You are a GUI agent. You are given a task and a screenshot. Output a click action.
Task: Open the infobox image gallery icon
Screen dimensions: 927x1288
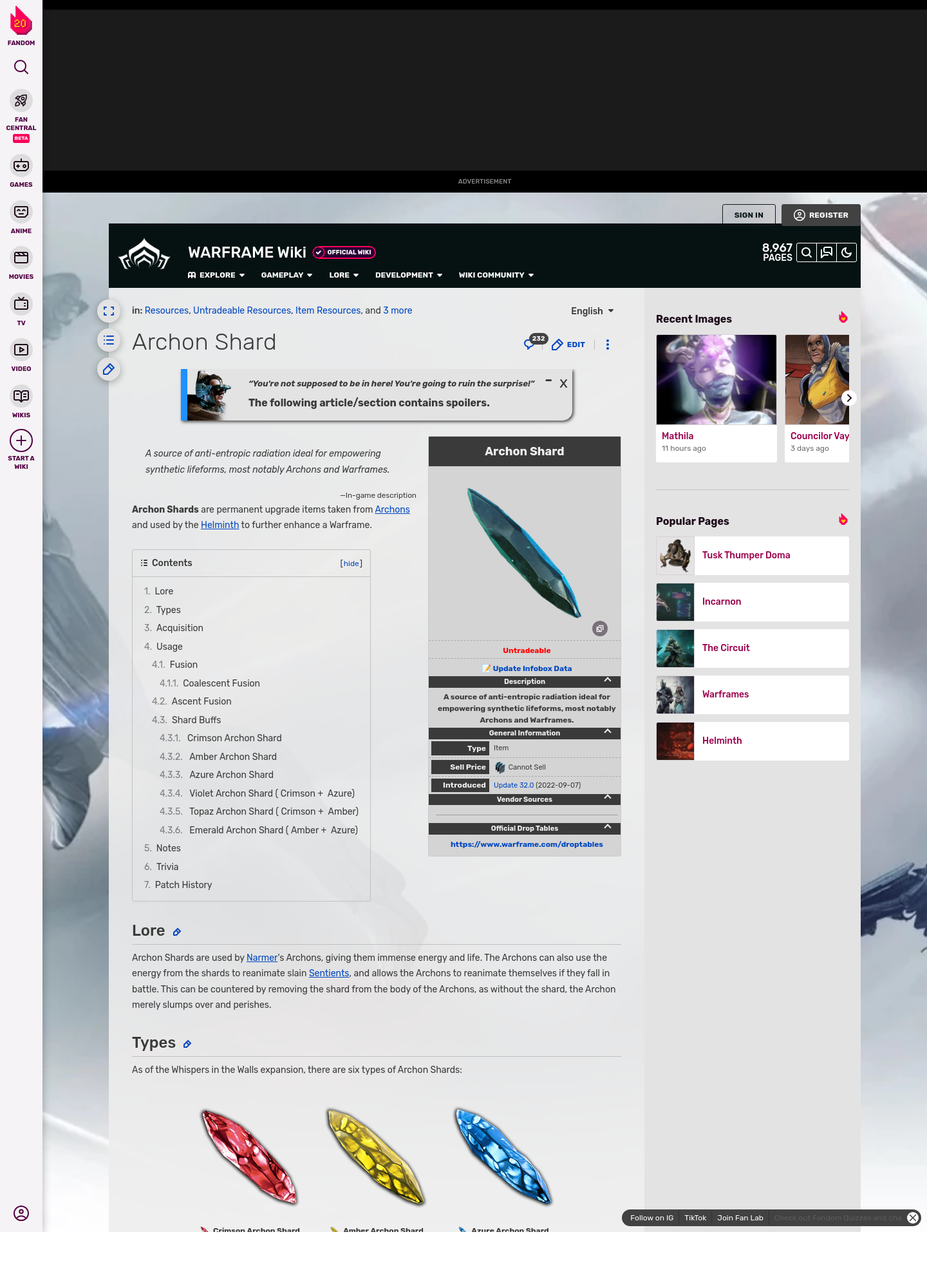600,629
